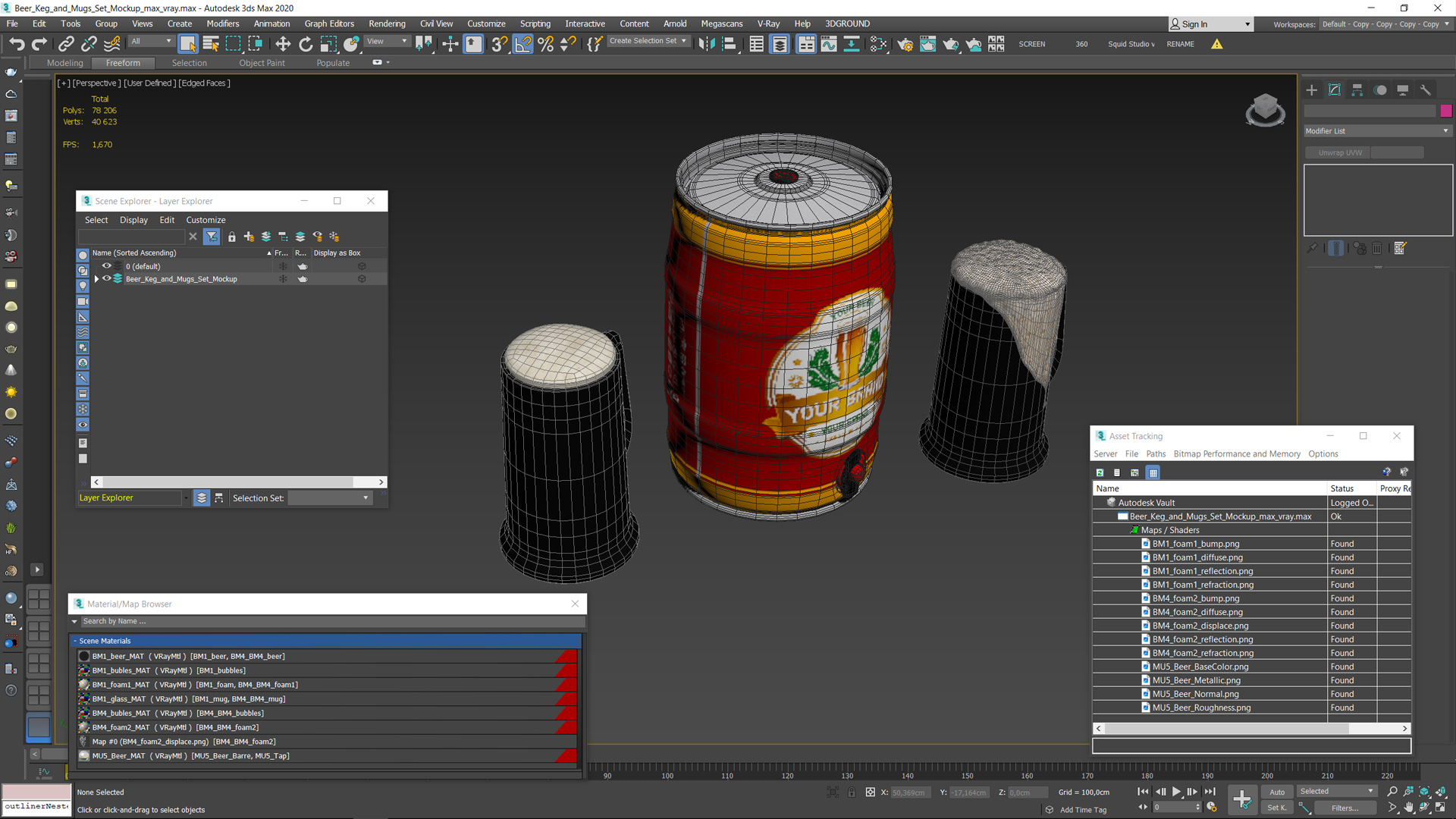Choose the Select and Rotate tool
The height and width of the screenshot is (819, 1456).
point(306,44)
